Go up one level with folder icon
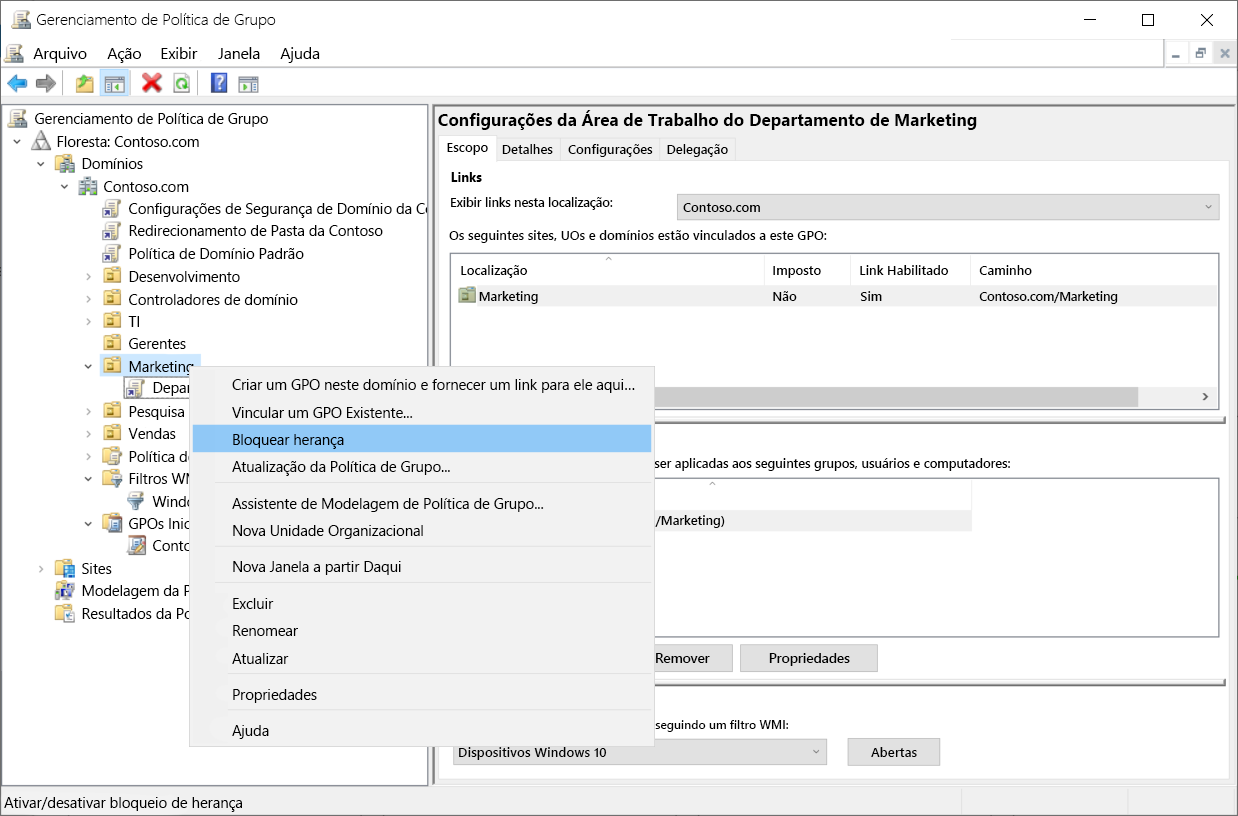This screenshot has height=816, width=1238. tap(85, 83)
